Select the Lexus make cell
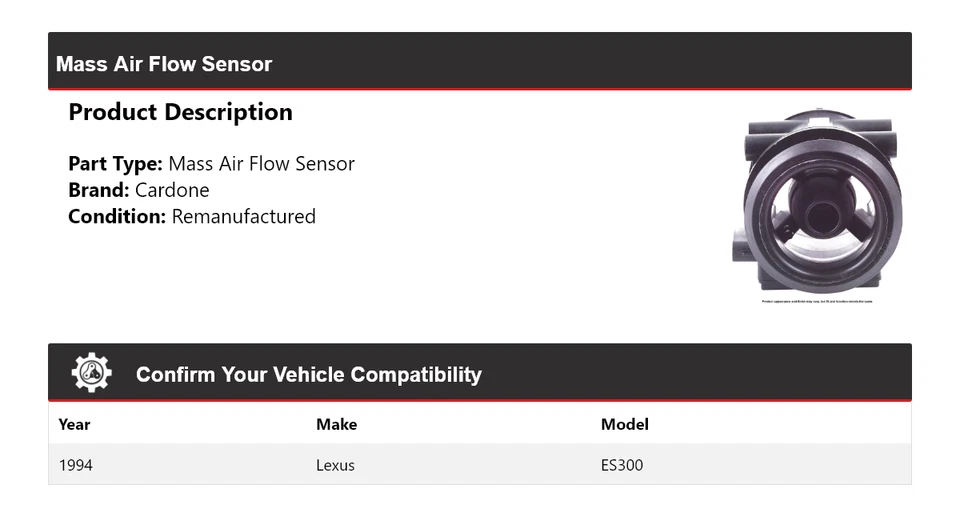960x517 pixels. click(x=335, y=465)
